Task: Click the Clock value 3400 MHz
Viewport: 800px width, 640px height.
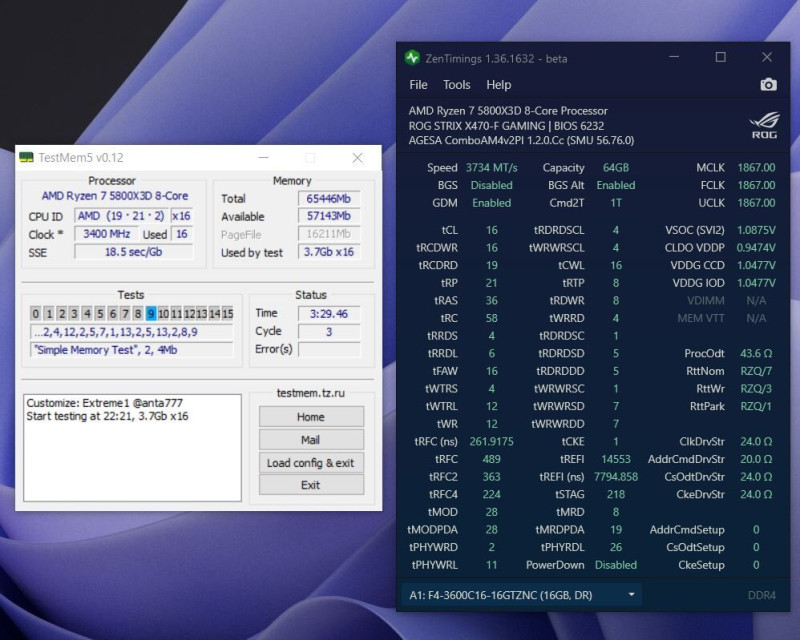Action: (107, 234)
